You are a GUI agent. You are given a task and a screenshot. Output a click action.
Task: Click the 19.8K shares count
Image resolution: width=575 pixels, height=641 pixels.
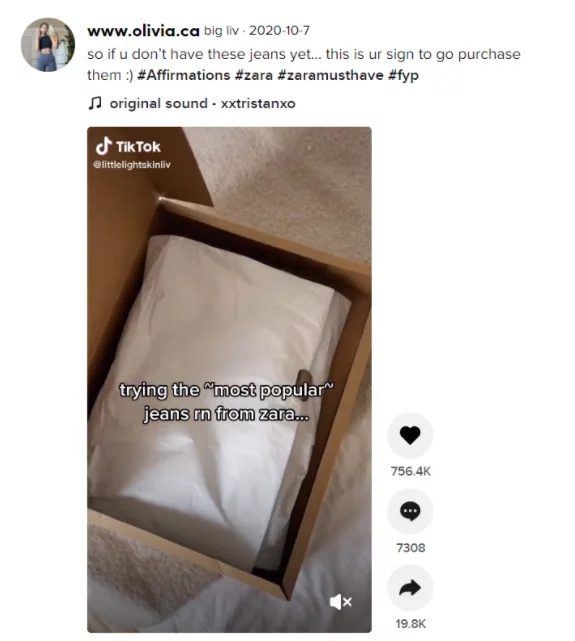click(410, 624)
